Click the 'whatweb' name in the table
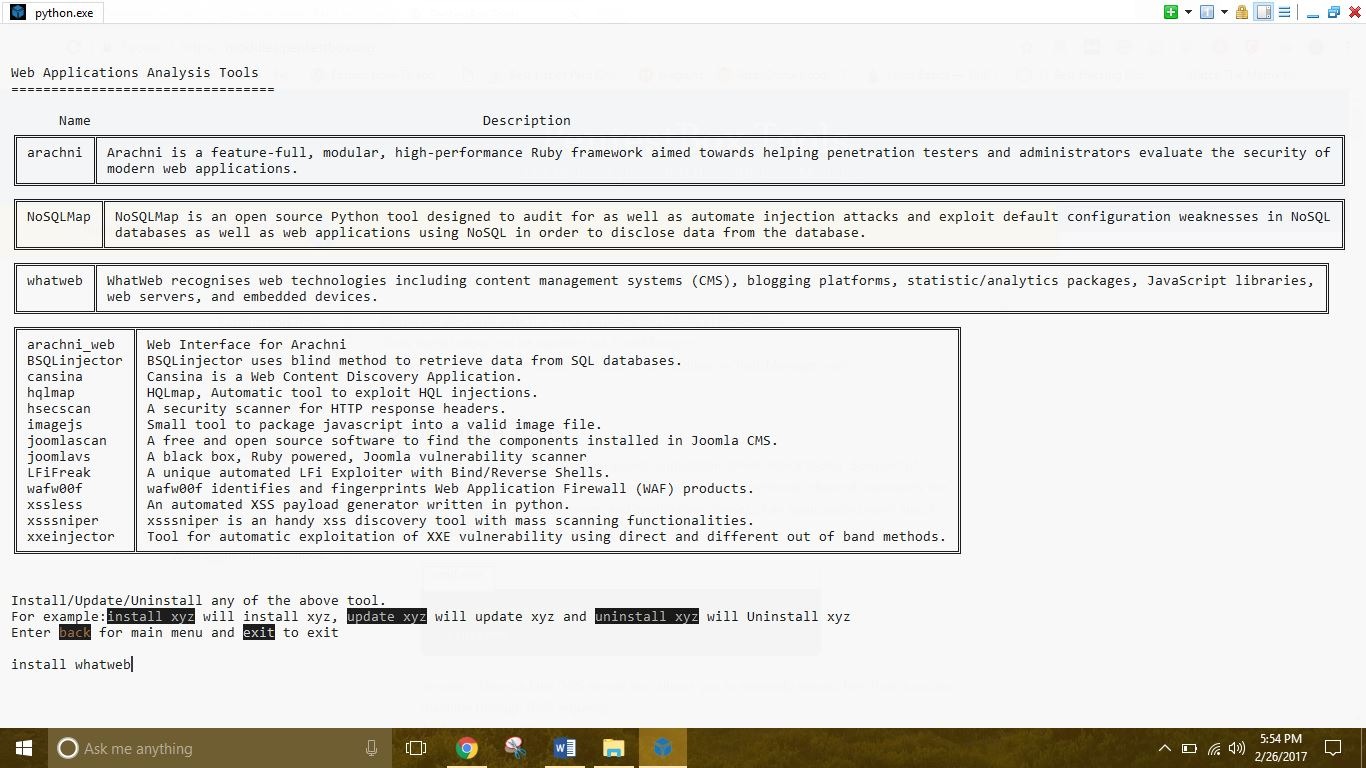Viewport: 1366px width, 768px height. click(x=55, y=280)
